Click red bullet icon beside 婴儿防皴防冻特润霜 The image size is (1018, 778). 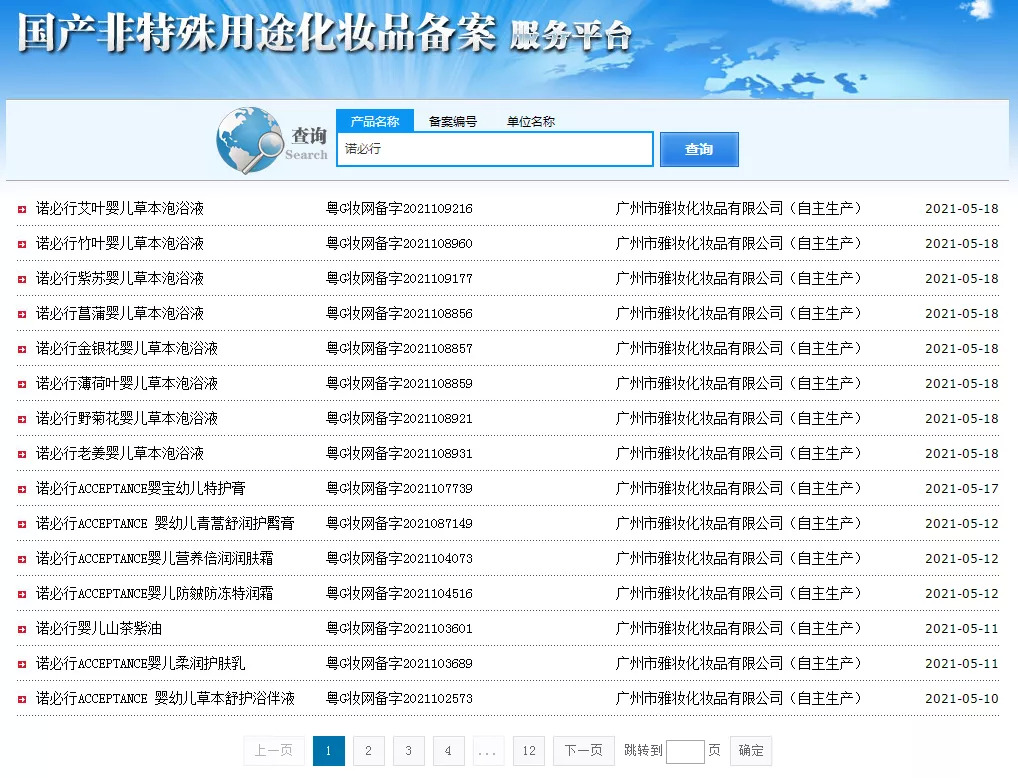[22, 594]
